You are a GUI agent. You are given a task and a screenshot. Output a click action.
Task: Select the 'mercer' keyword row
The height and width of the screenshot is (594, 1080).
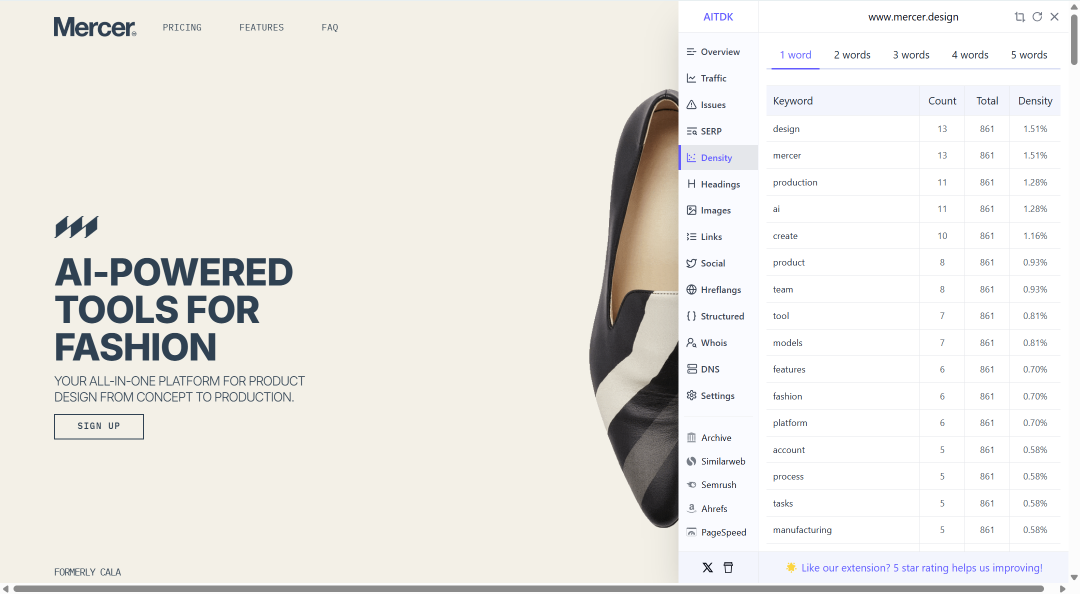[913, 156]
